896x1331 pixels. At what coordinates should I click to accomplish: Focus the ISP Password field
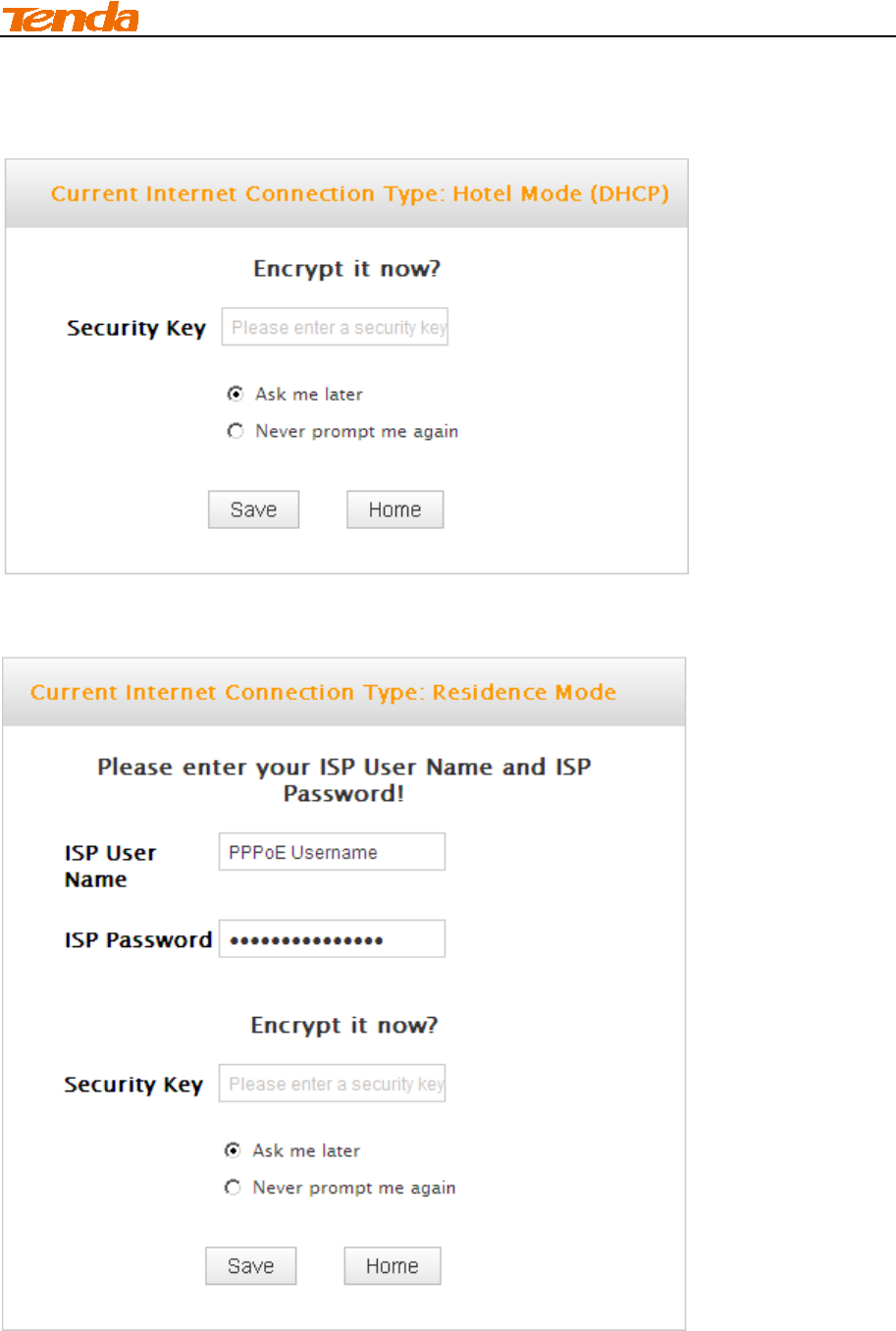pyautogui.click(x=332, y=939)
